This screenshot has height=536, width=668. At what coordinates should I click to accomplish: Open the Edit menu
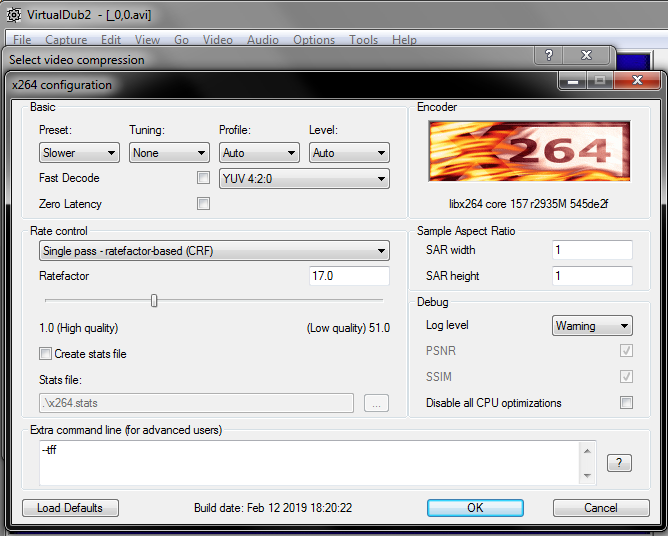111,40
